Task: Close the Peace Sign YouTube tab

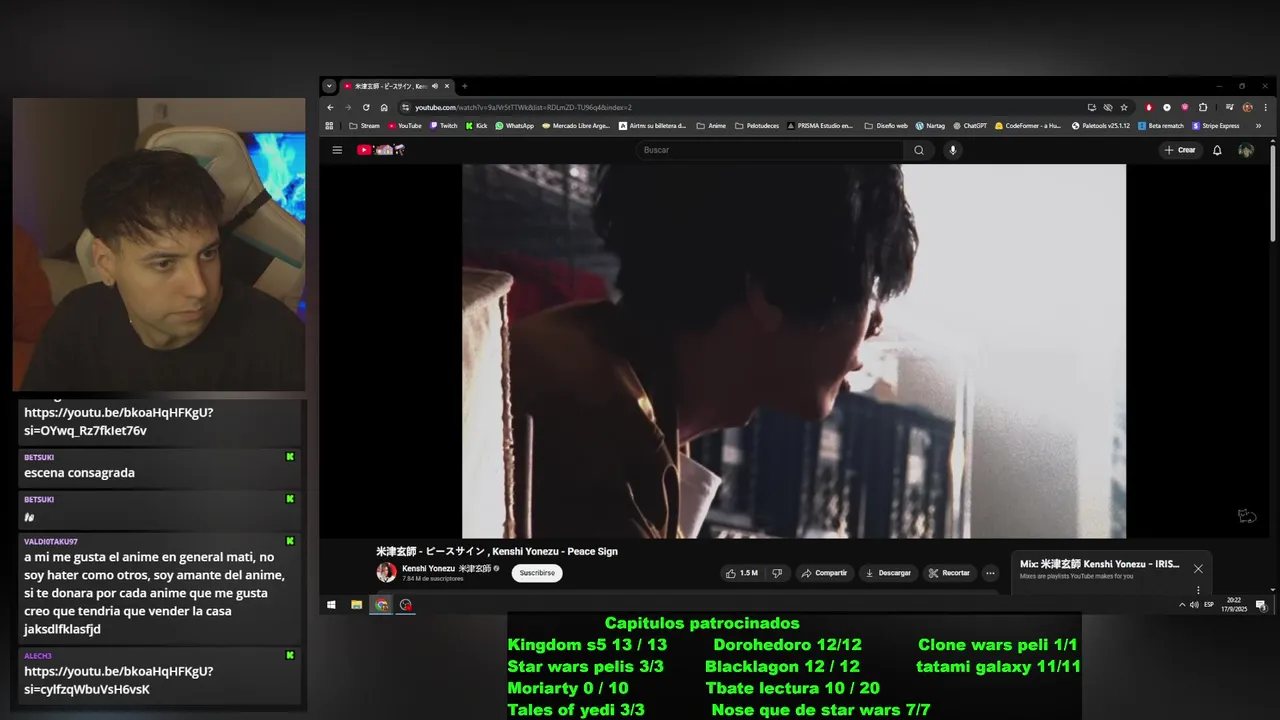Action: tap(447, 86)
